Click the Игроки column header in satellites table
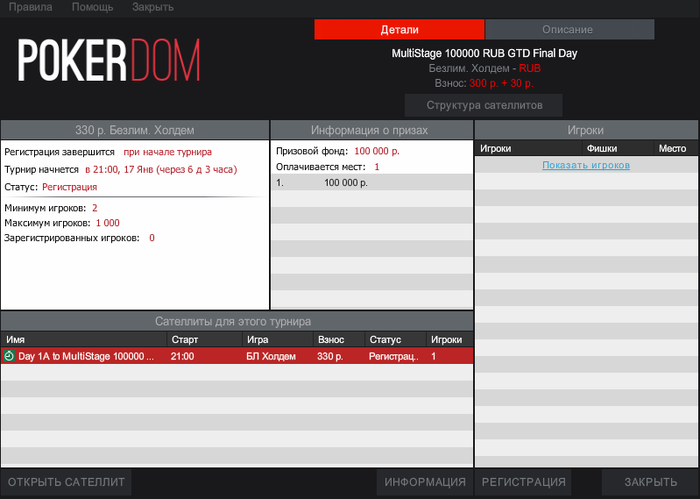The height and width of the screenshot is (499, 700). [450, 340]
